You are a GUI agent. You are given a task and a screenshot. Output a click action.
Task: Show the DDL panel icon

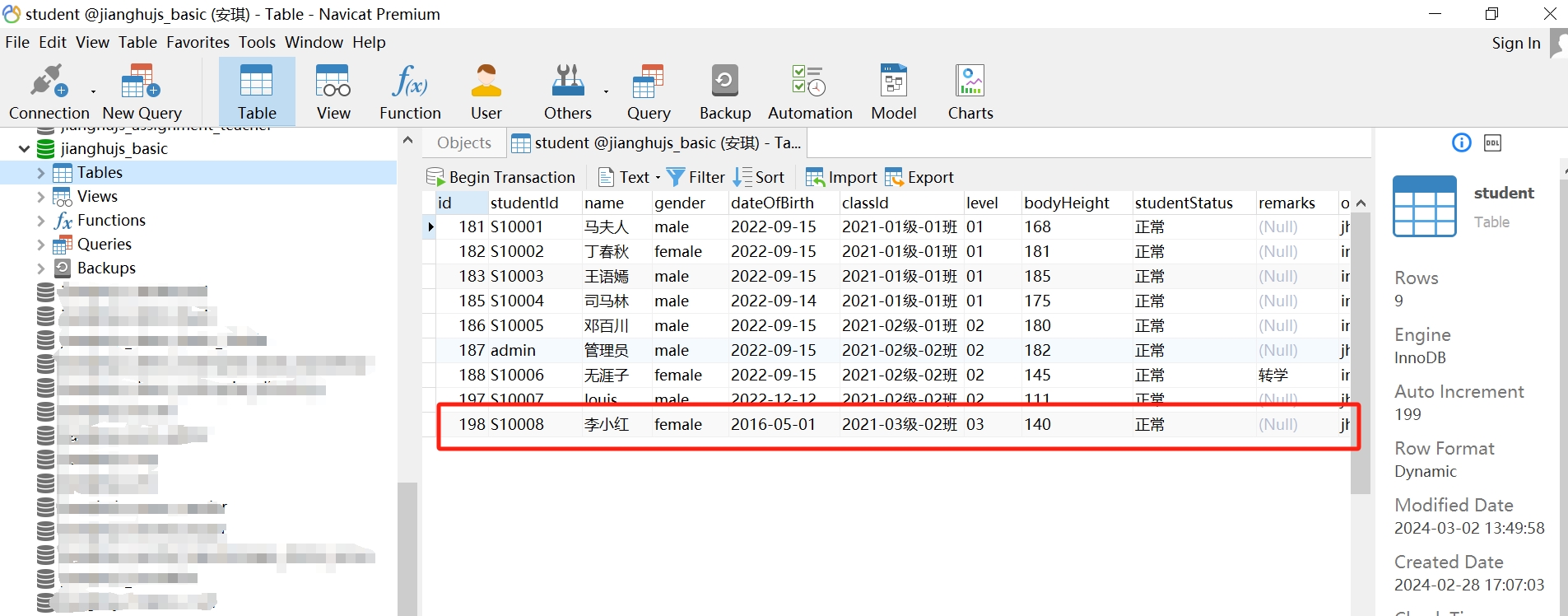pos(1492,143)
